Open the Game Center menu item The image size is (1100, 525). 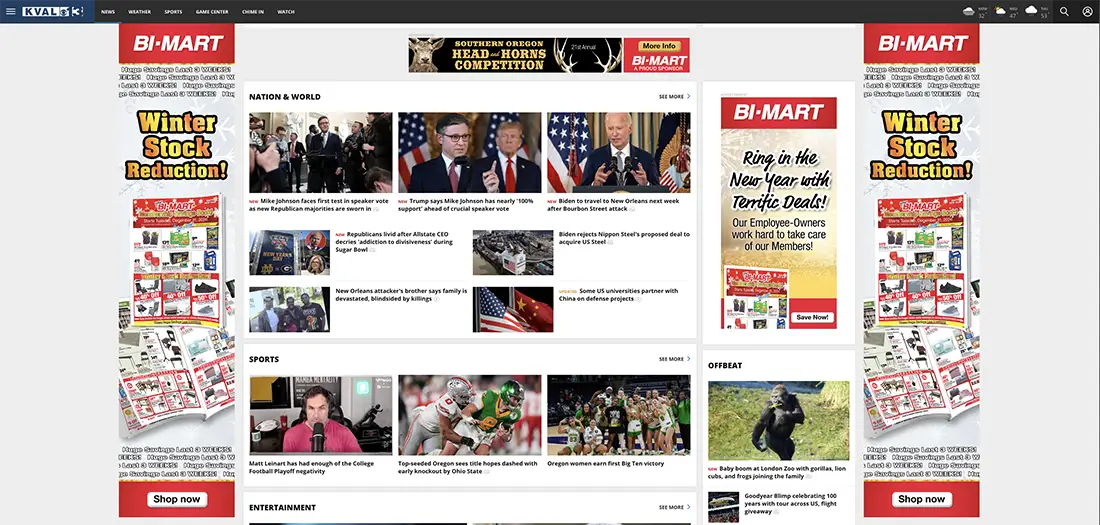(212, 12)
